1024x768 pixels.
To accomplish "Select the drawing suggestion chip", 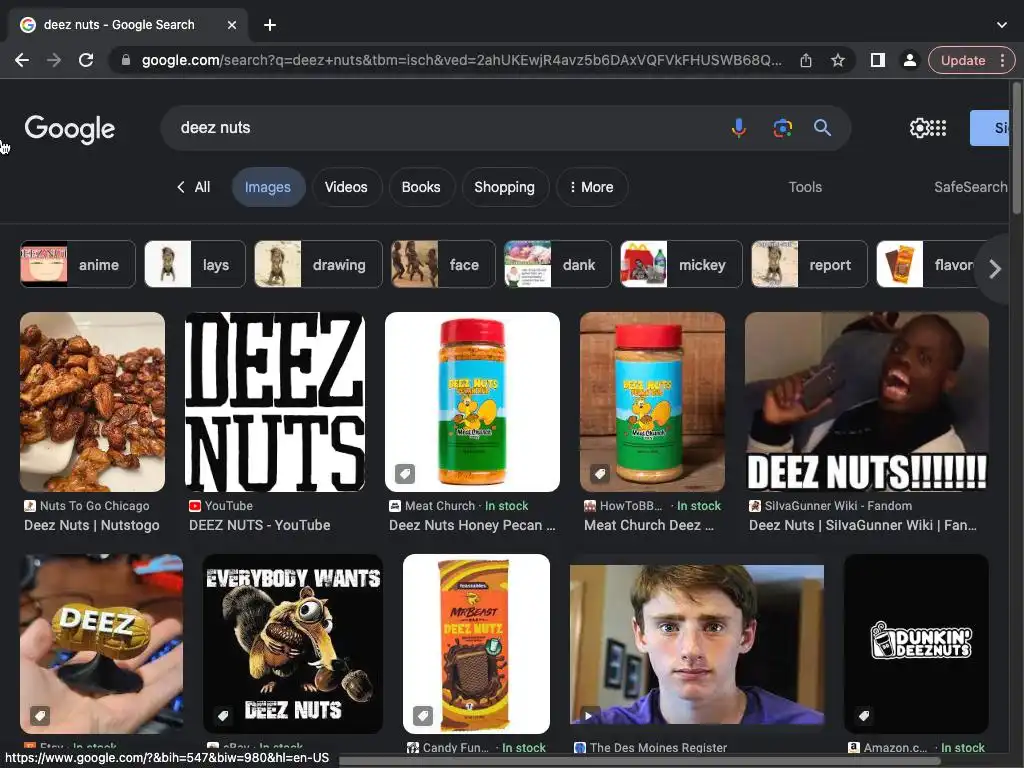I will point(318,264).
